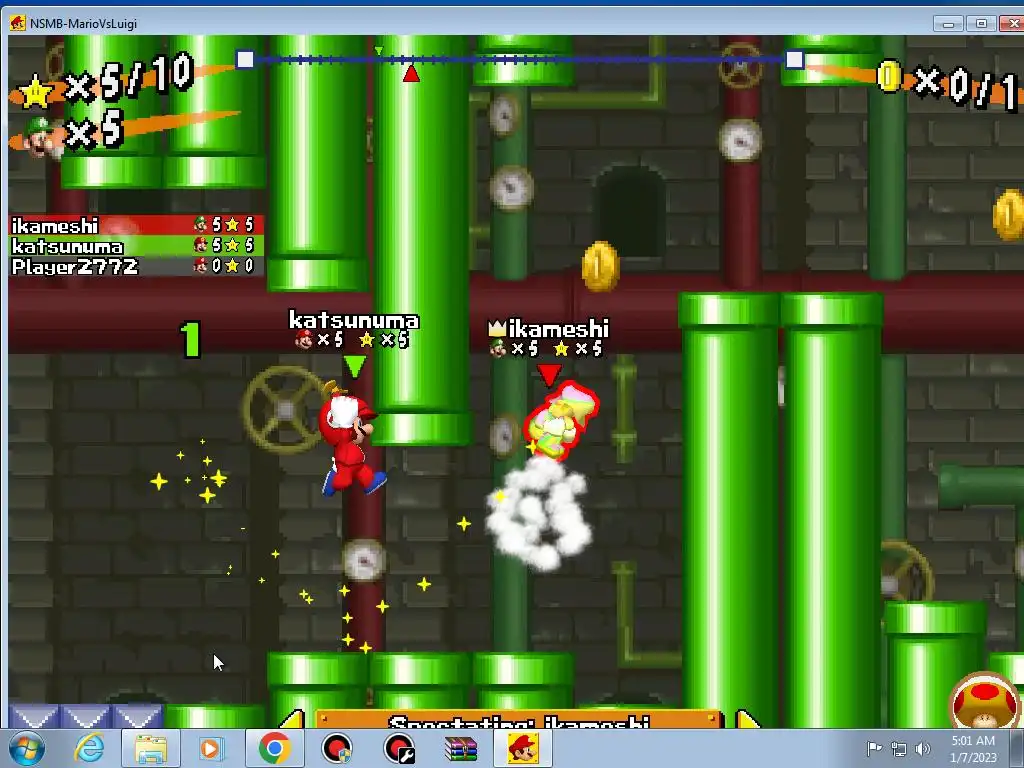Click the red triangle marker on level track

point(411,72)
